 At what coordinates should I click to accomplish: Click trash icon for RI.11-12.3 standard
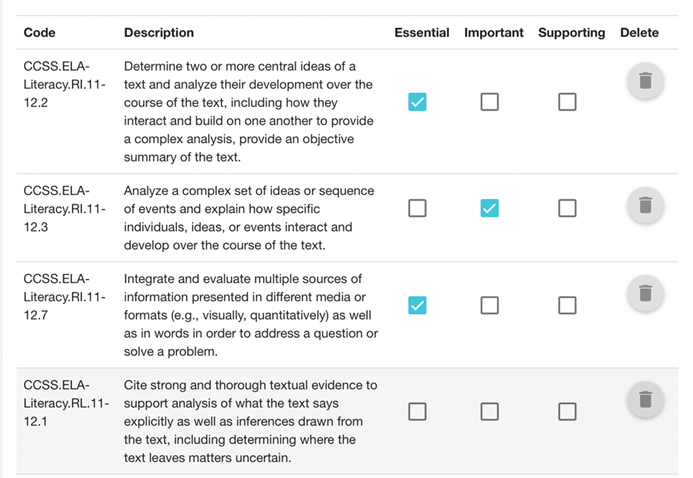pos(645,205)
